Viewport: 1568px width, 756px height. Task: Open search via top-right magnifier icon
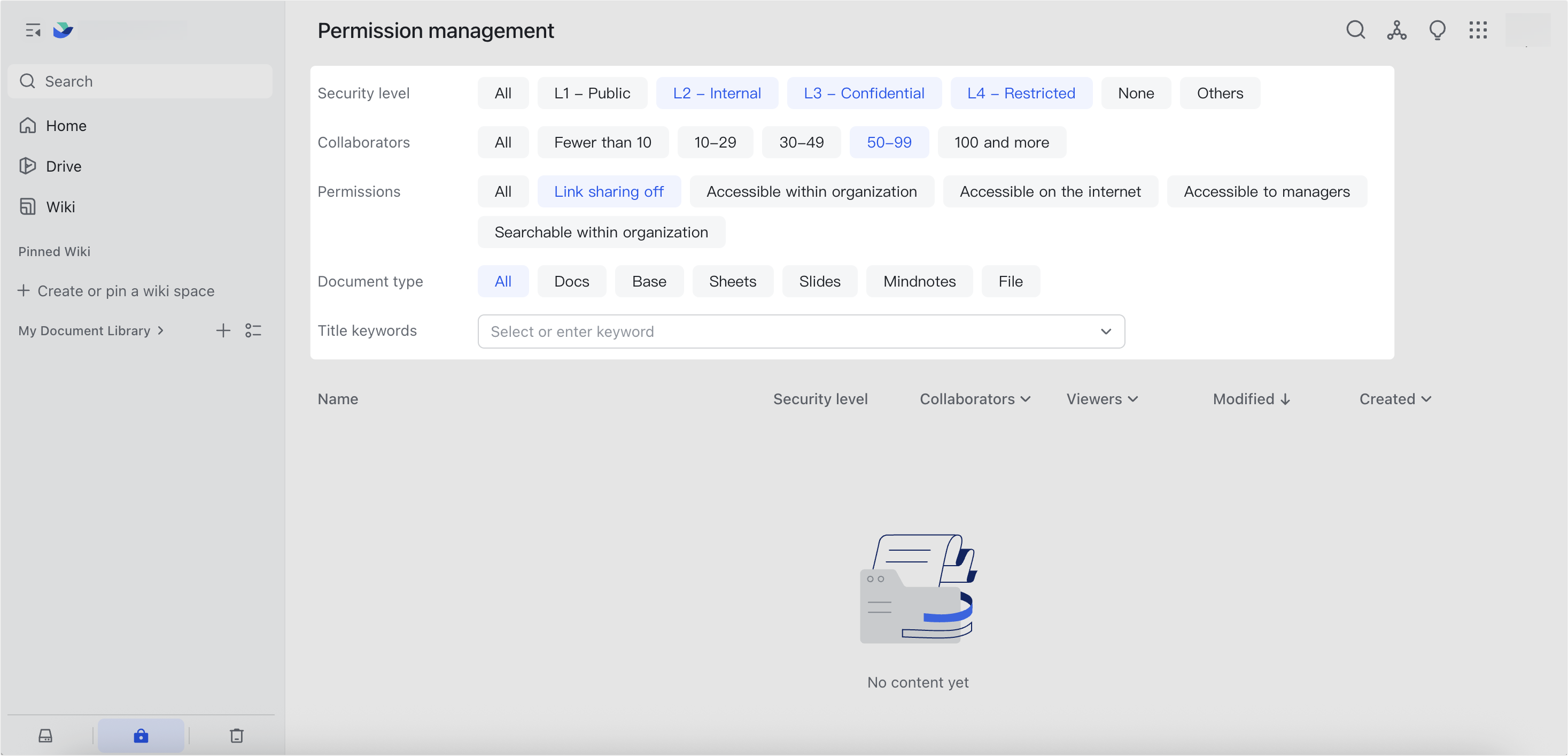(x=1355, y=30)
